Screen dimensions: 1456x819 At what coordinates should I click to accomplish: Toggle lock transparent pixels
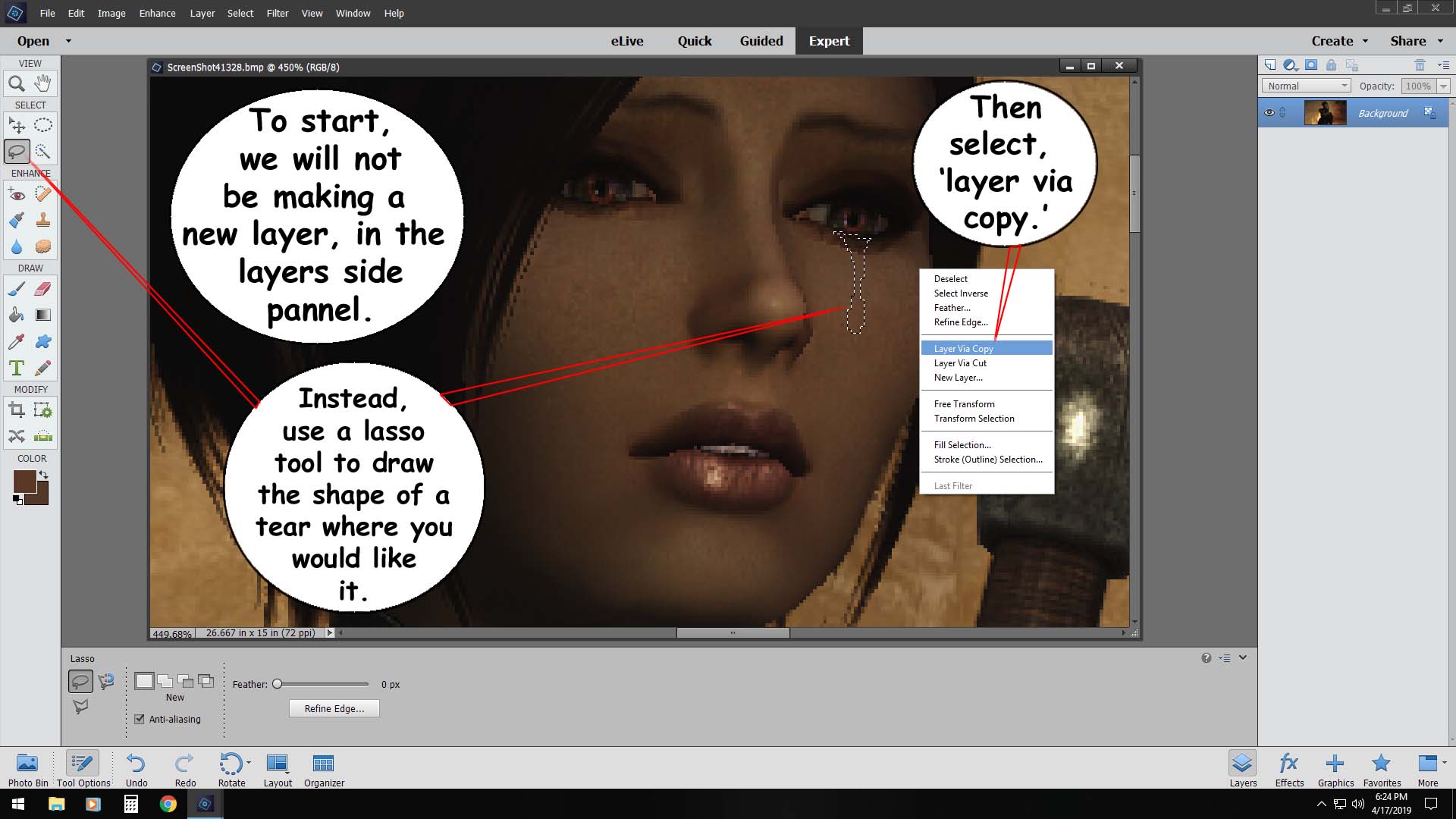[x=1351, y=65]
